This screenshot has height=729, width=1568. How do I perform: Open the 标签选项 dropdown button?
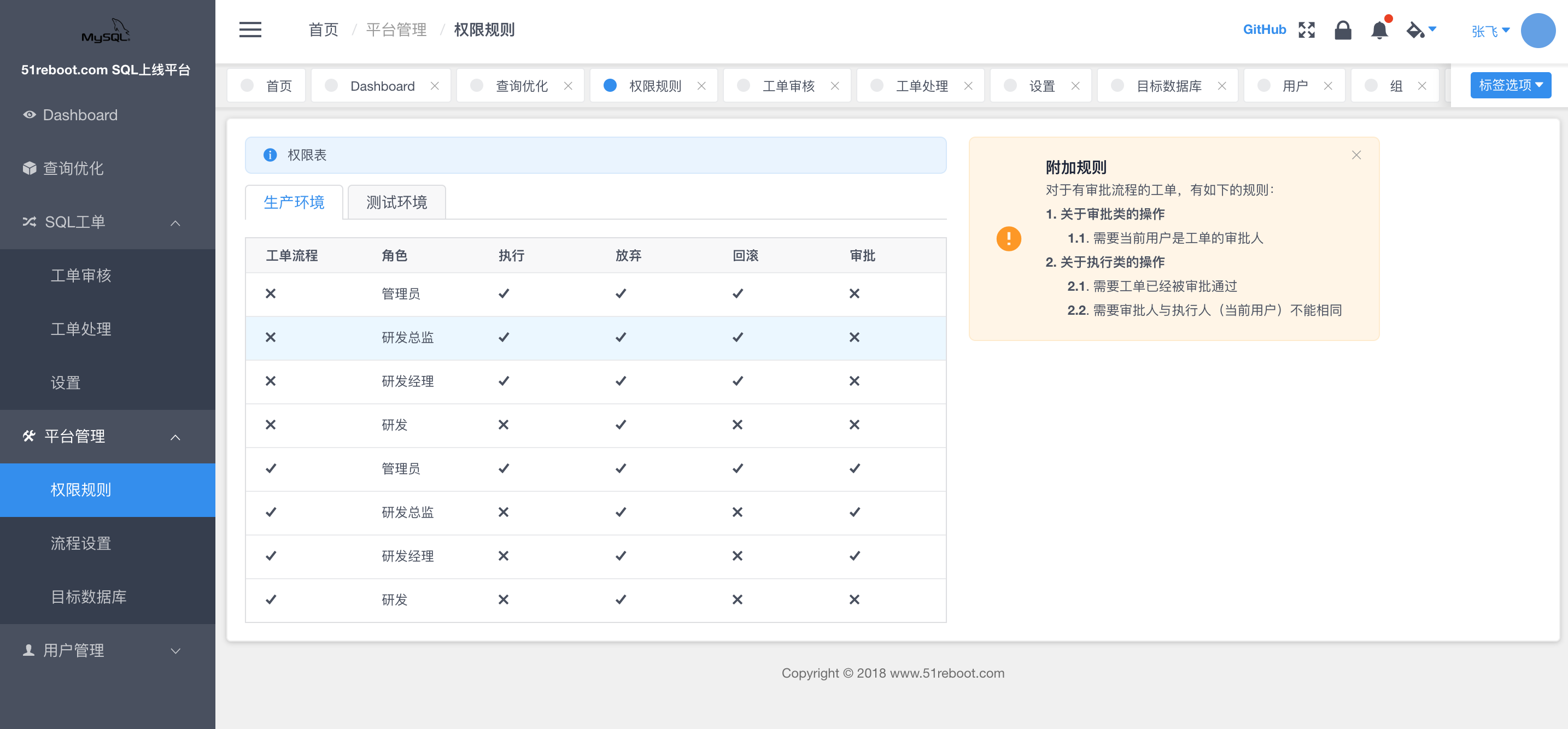1510,85
